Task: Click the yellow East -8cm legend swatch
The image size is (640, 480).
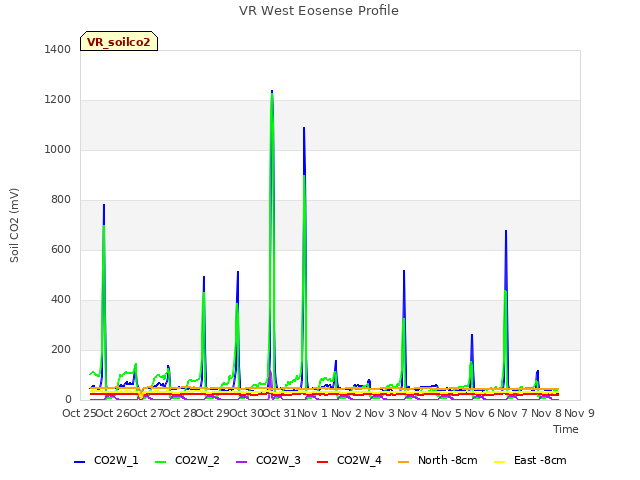Action: coord(500,462)
